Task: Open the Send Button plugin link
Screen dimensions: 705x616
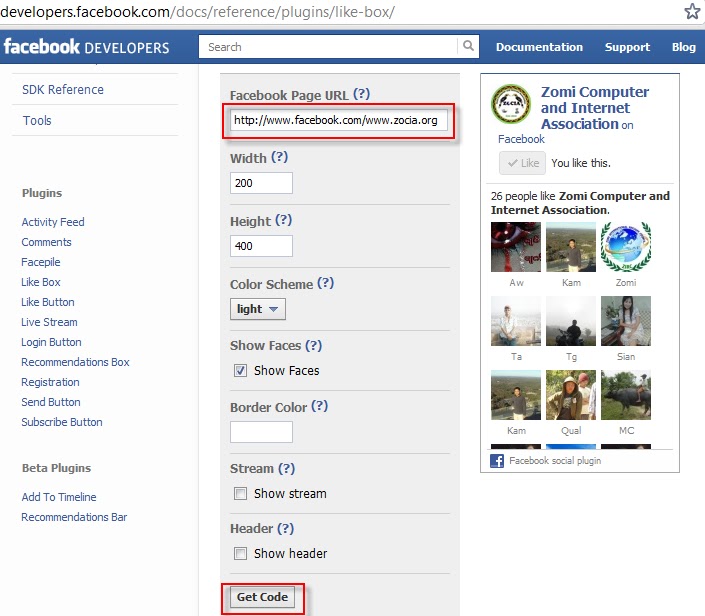Action: 51,402
